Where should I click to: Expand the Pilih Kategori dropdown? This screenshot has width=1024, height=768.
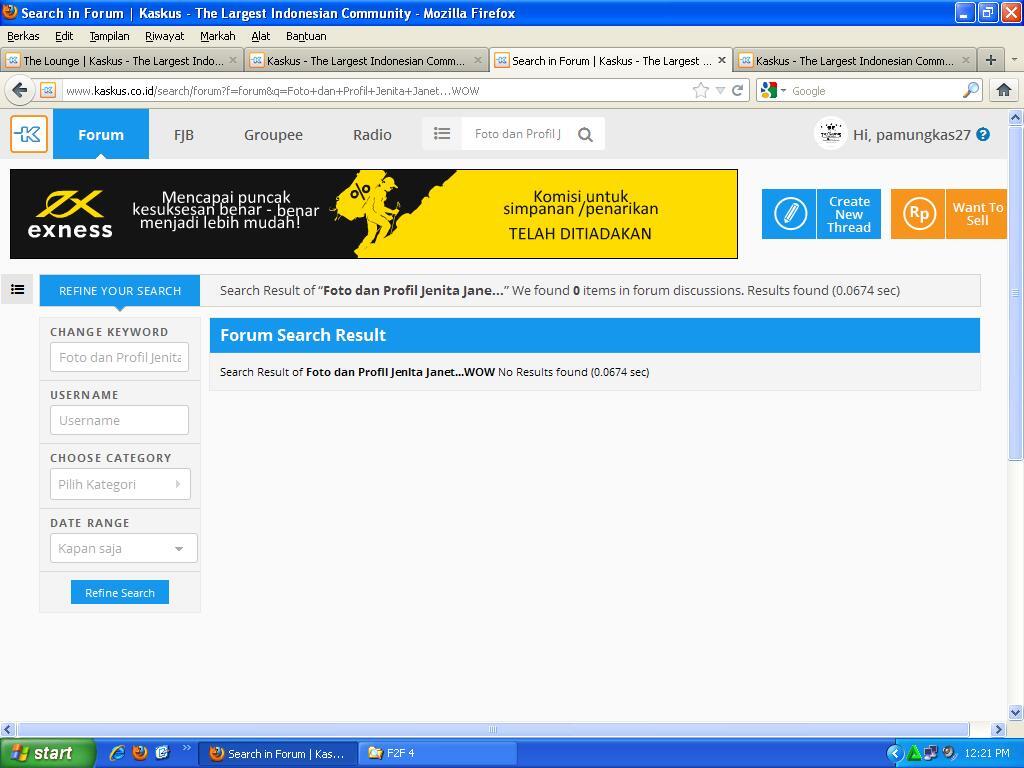pyautogui.click(x=120, y=484)
